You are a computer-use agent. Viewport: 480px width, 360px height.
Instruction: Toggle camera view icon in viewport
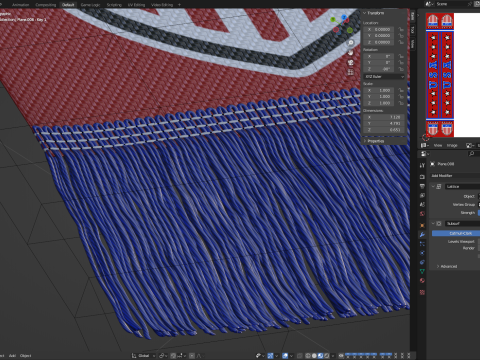point(350,62)
